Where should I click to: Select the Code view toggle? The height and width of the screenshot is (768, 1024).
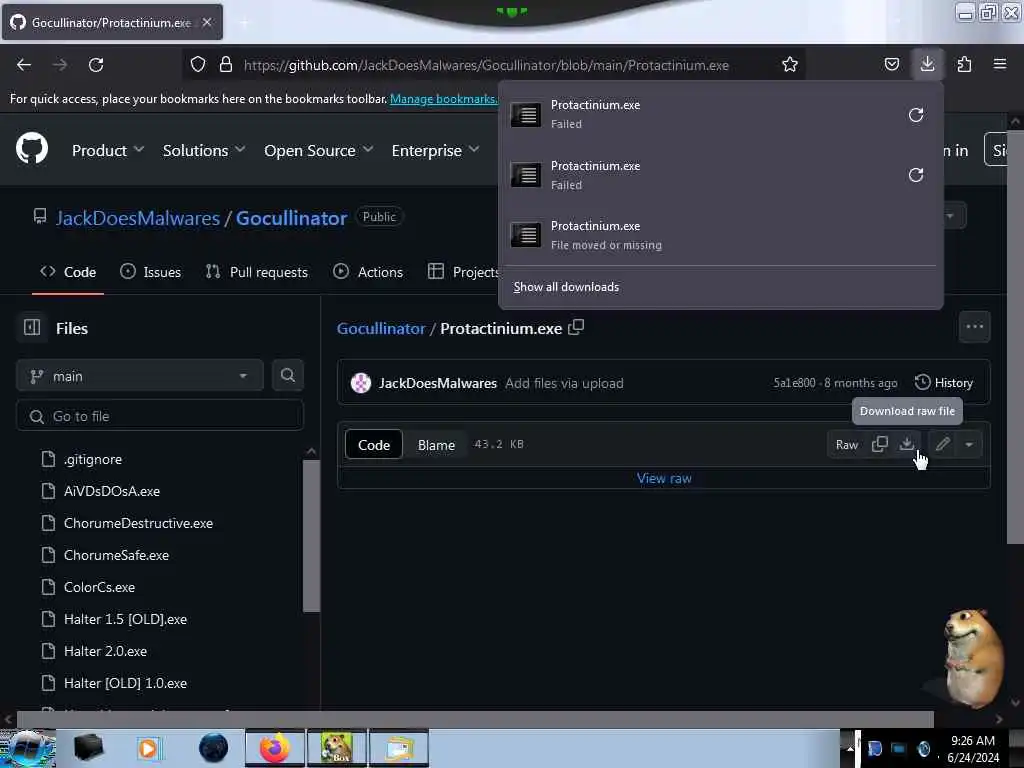(x=374, y=445)
